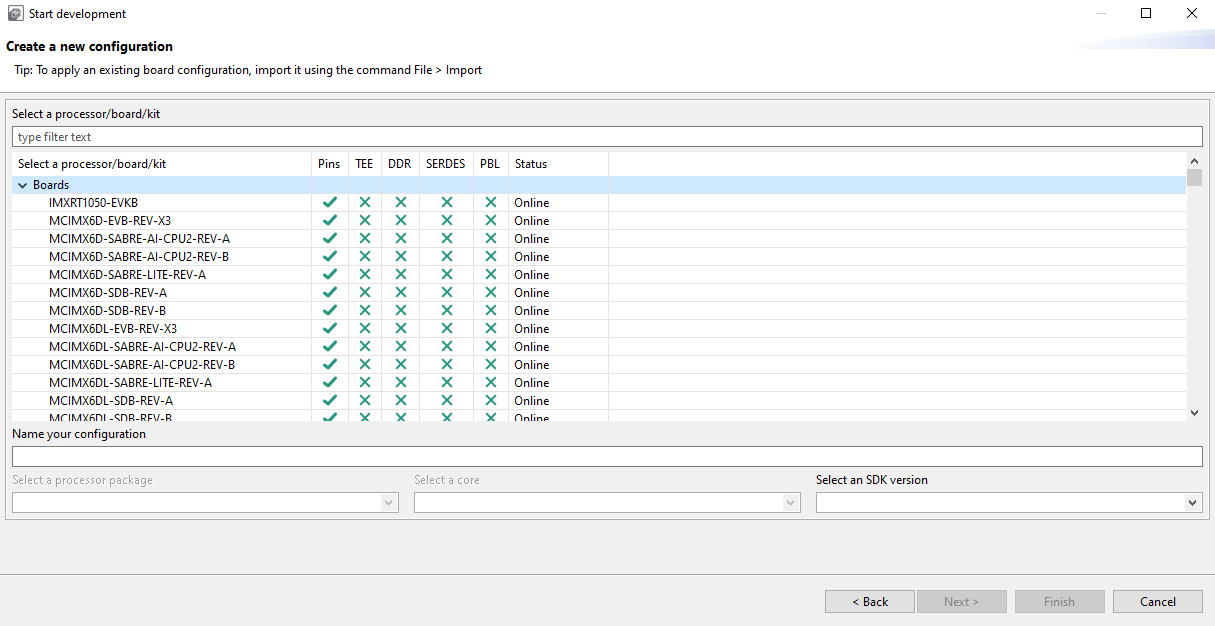1215x626 pixels.
Task: Click the Pins column header
Action: tap(329, 164)
